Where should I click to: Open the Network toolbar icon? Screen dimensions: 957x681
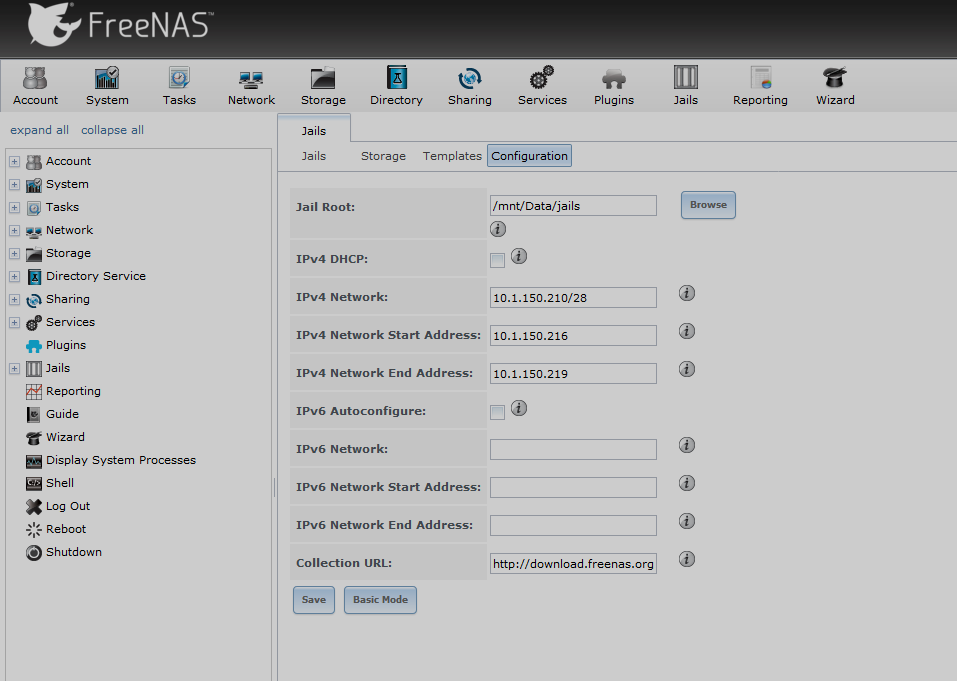[x=251, y=86]
